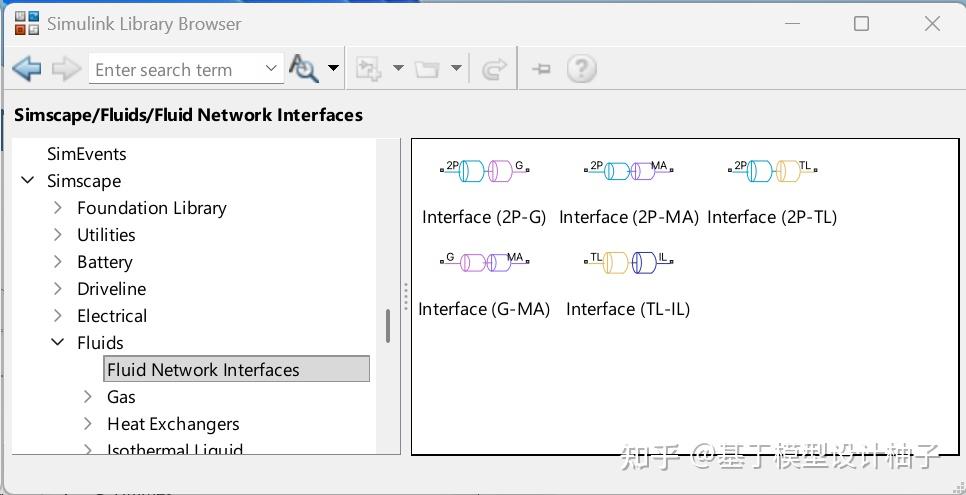Collapse the Fluids node
This screenshot has width=966, height=495.
[x=57, y=342]
